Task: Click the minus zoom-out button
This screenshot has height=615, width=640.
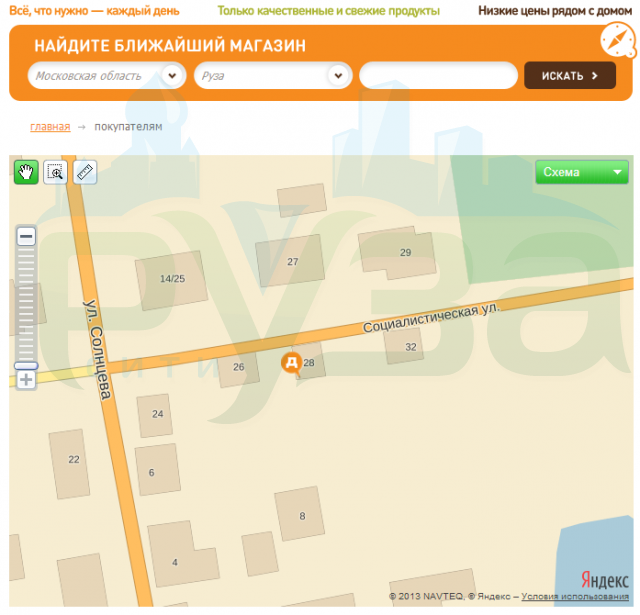Action: [26, 237]
